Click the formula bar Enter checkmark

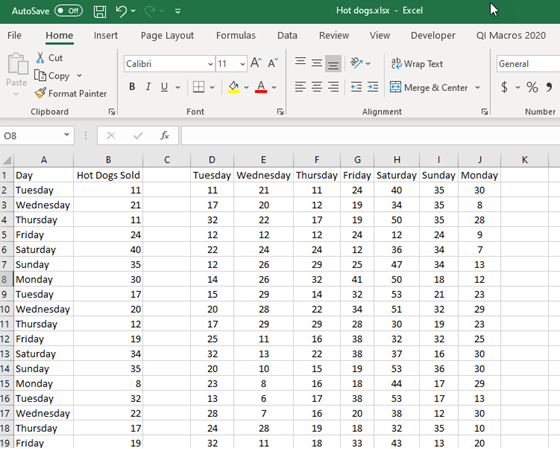click(138, 135)
